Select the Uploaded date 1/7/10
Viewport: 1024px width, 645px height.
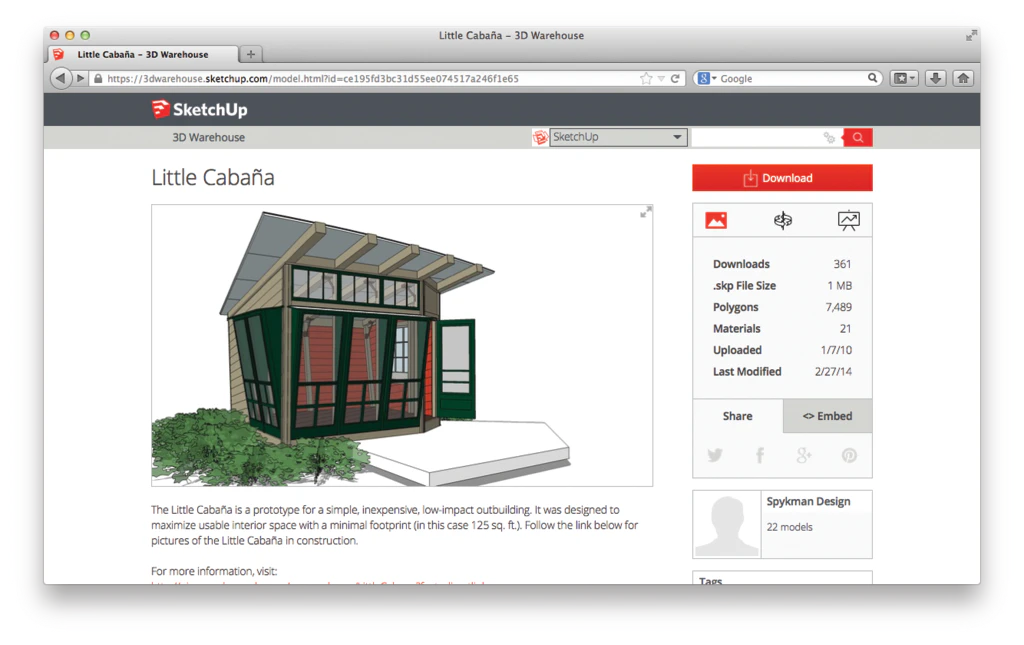coord(837,350)
